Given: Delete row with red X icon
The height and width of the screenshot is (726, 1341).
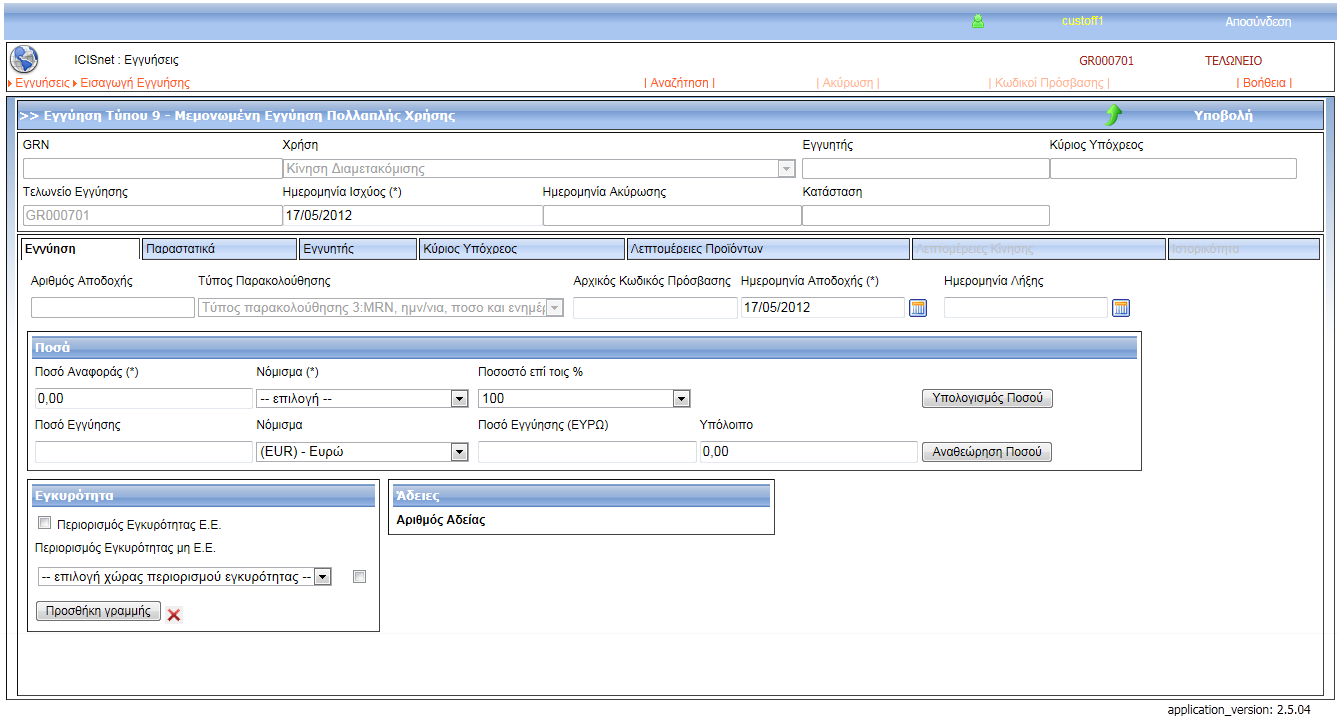Looking at the screenshot, I should click(174, 615).
